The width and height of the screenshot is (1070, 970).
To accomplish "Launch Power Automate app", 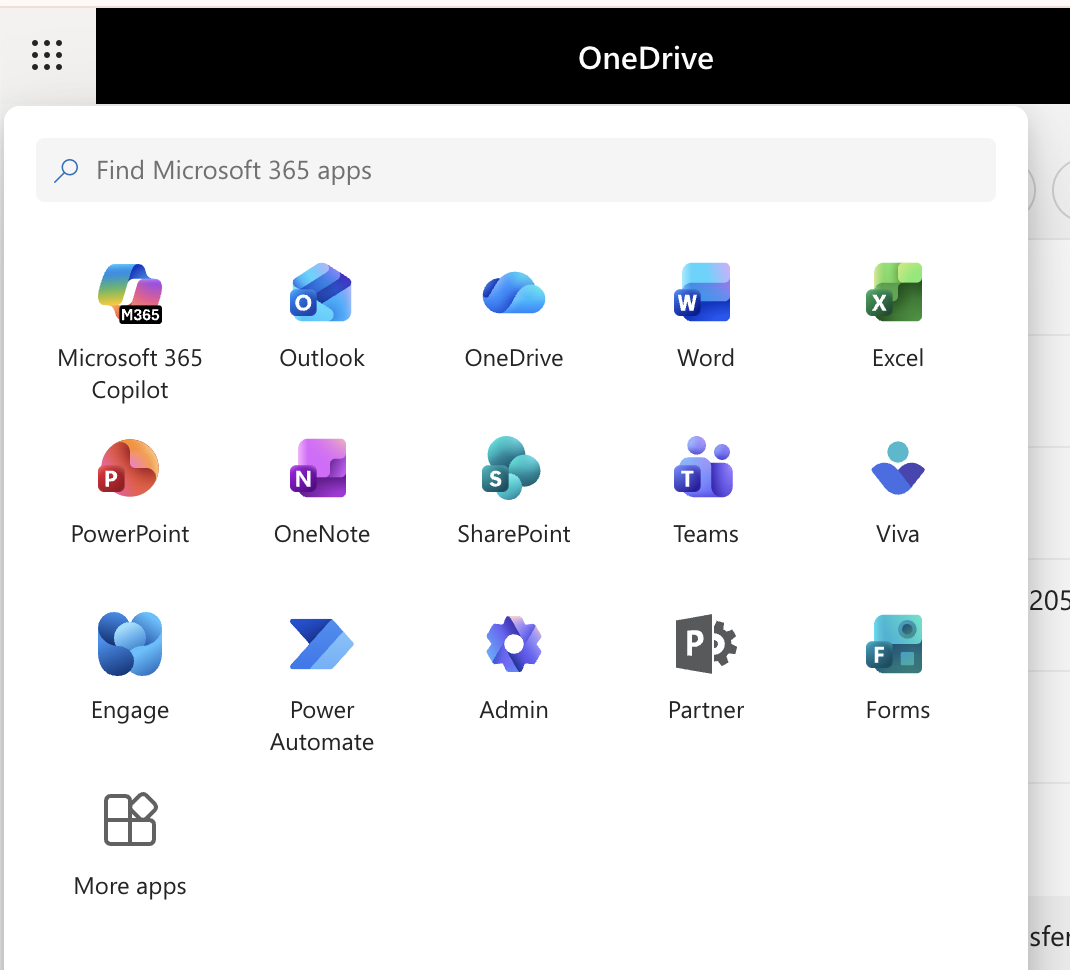I will pyautogui.click(x=321, y=644).
